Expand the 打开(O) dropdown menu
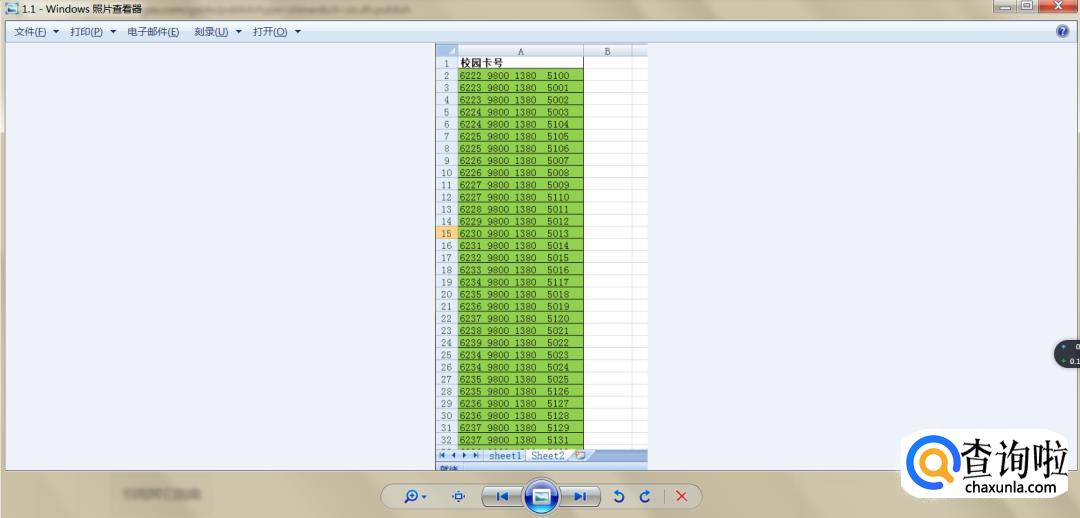 (276, 32)
